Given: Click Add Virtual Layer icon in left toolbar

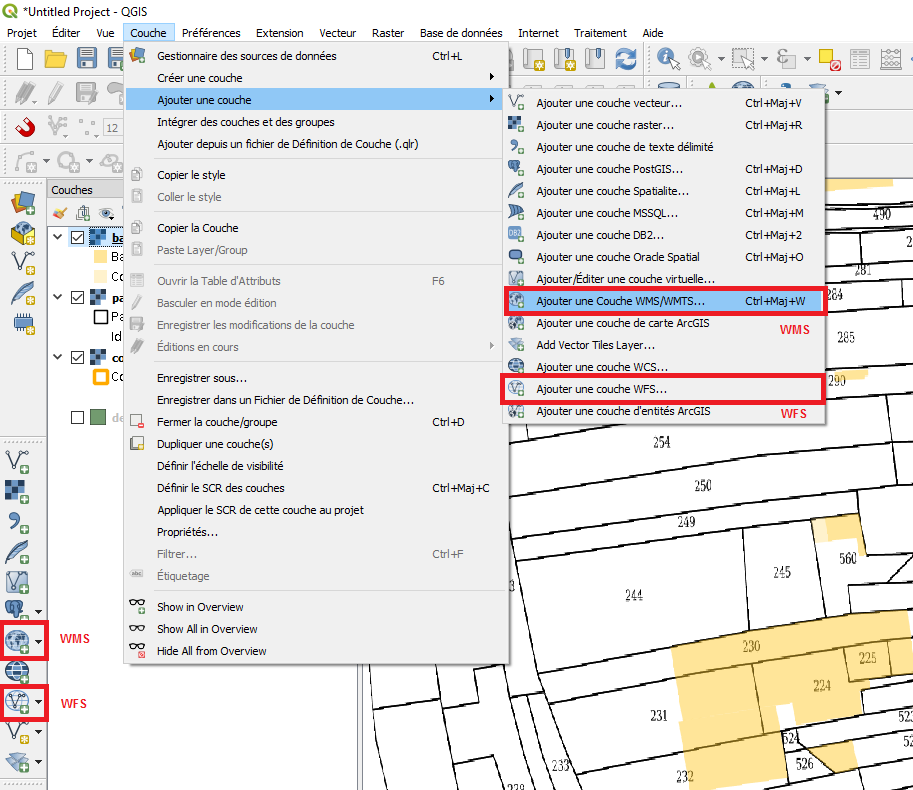Looking at the screenshot, I should pyautogui.click(x=17, y=582).
